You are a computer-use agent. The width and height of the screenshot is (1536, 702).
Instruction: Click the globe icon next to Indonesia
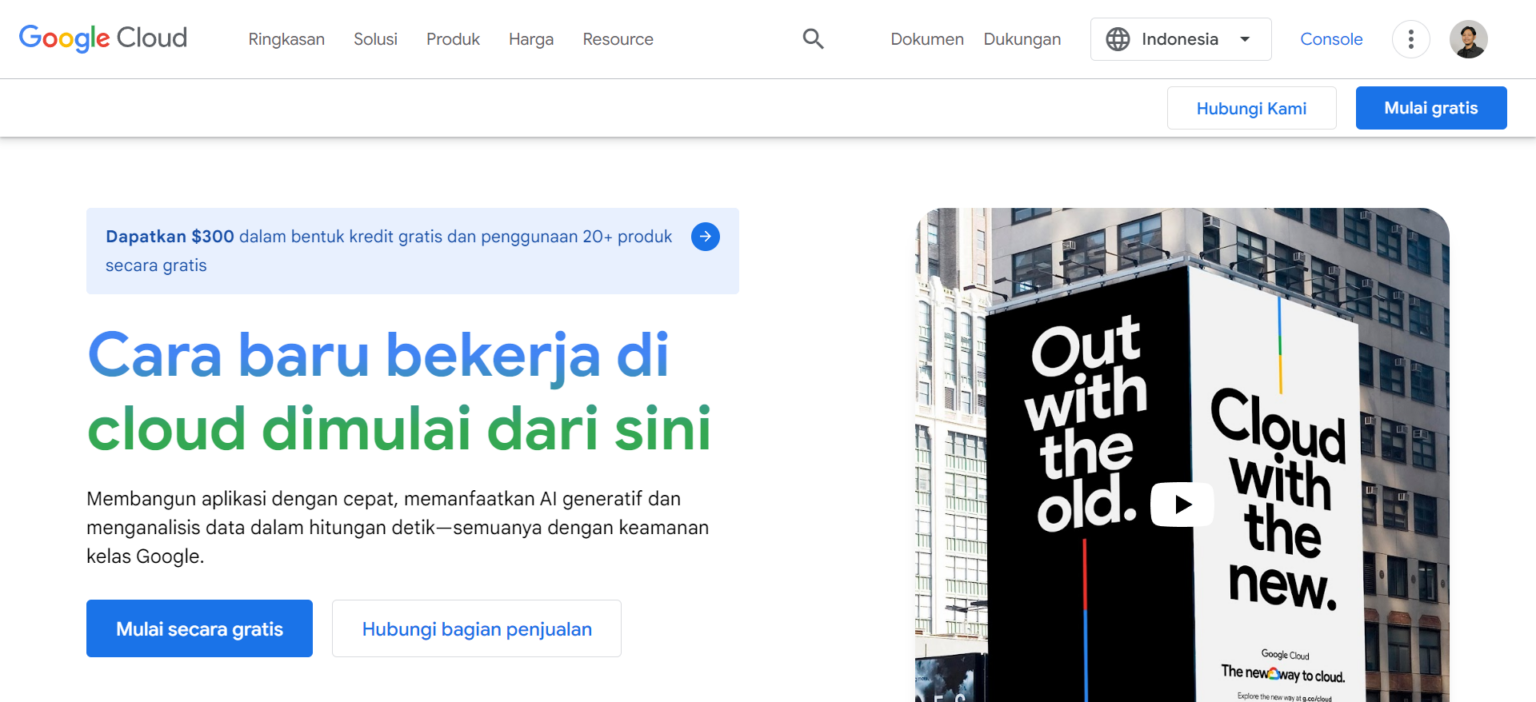point(1118,39)
